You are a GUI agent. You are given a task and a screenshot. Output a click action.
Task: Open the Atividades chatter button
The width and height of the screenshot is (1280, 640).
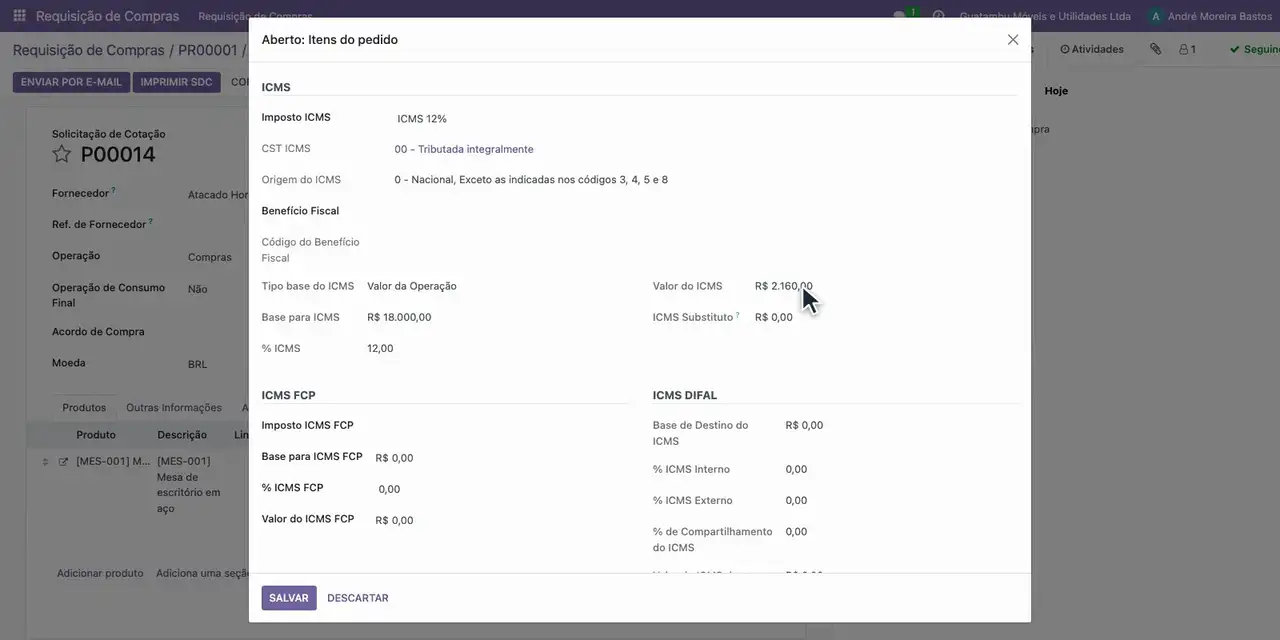click(1092, 49)
